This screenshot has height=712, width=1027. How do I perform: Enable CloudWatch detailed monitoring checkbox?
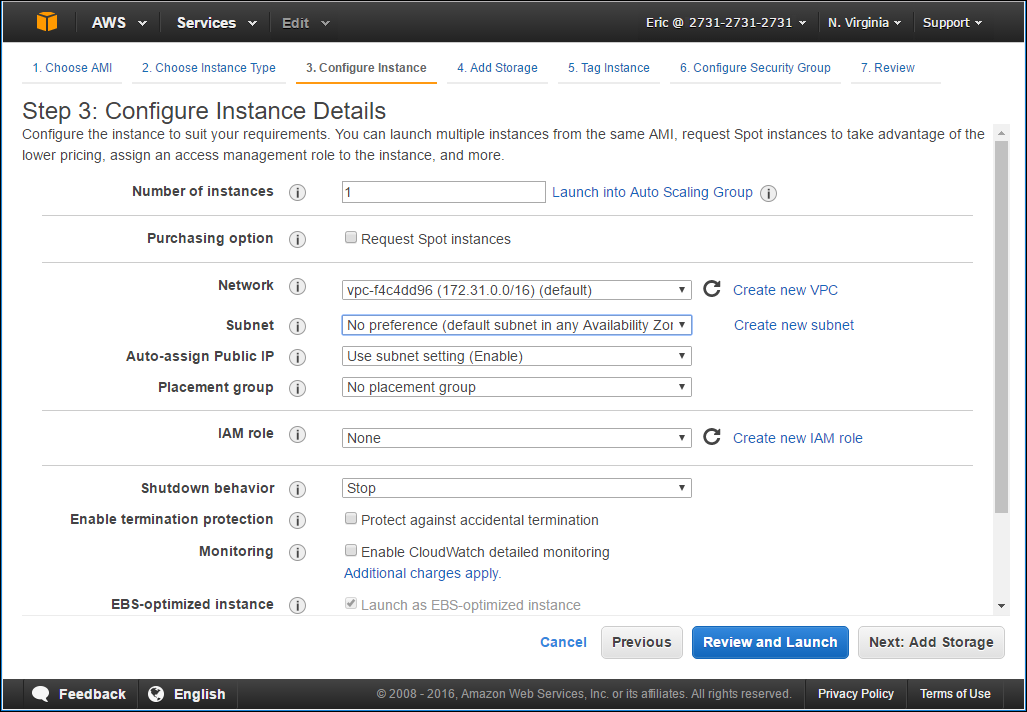[x=351, y=550]
